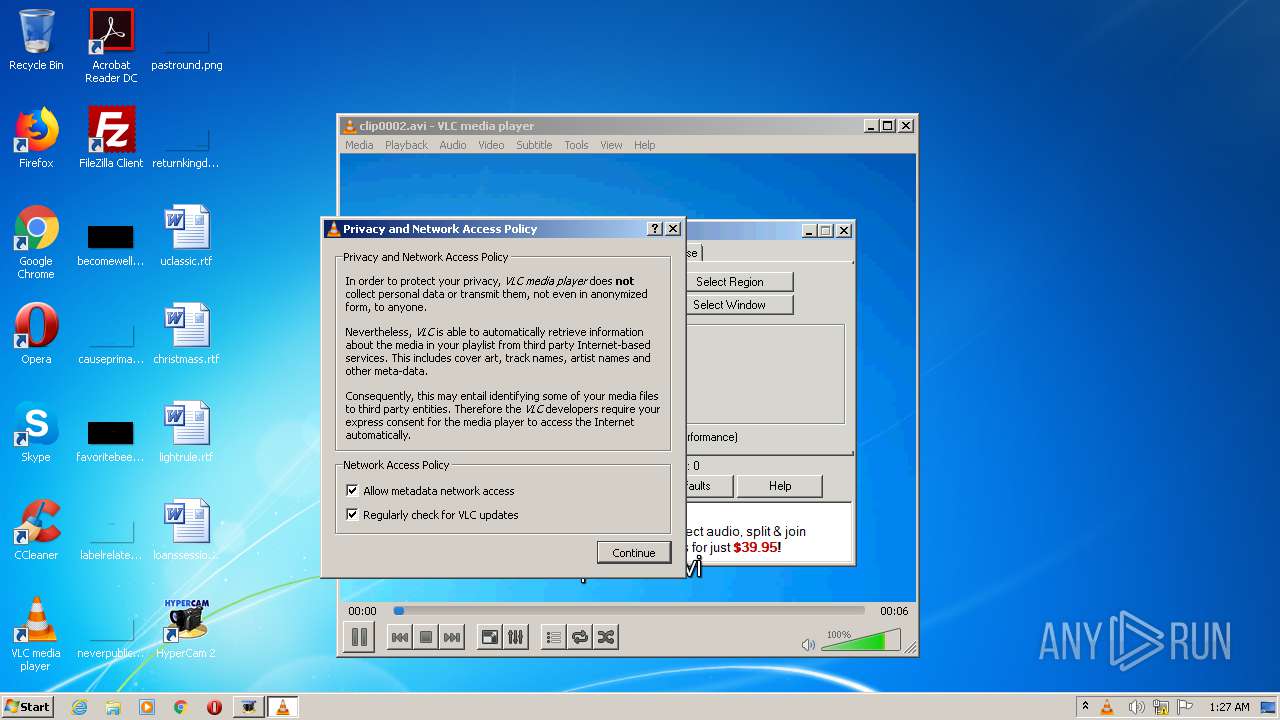The image size is (1280, 720).
Task: Skip to next media in VLC
Action: [x=452, y=637]
